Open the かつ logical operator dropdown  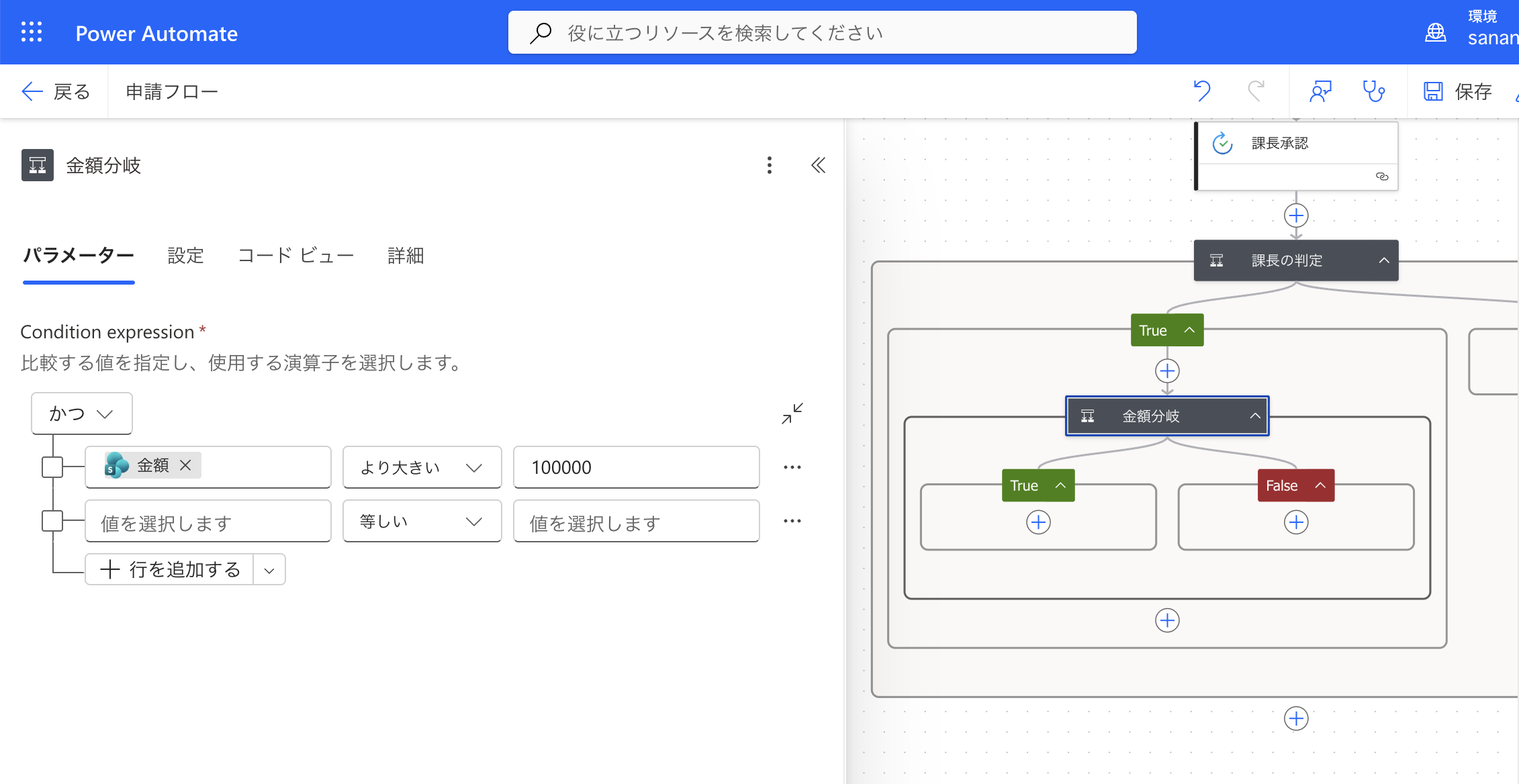82,413
